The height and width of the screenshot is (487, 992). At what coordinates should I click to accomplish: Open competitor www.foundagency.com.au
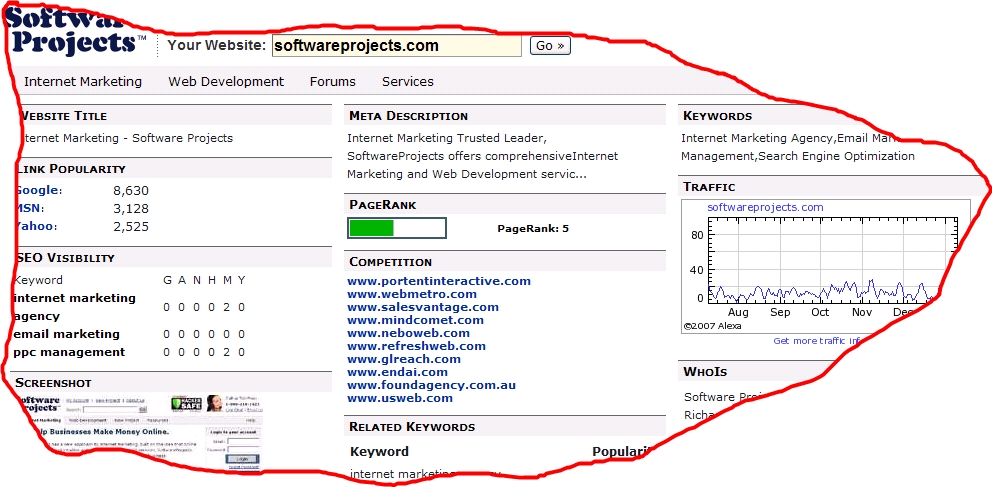[x=431, y=385]
